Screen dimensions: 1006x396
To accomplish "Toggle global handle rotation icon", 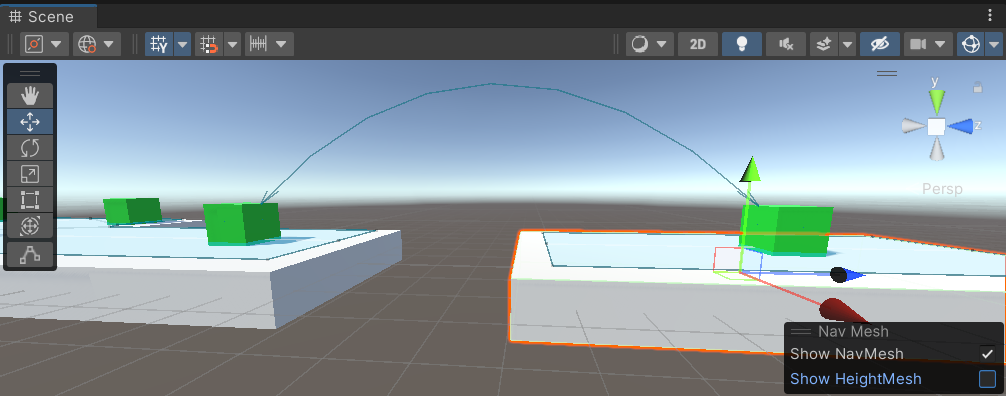I will tap(86, 44).
